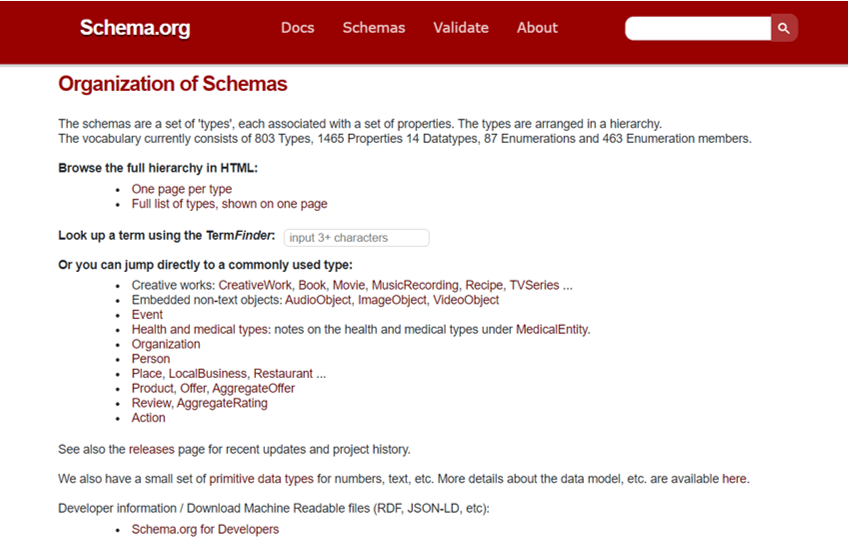Open 'Full list of types' link
Screen dimensions: 848x557
tap(229, 204)
